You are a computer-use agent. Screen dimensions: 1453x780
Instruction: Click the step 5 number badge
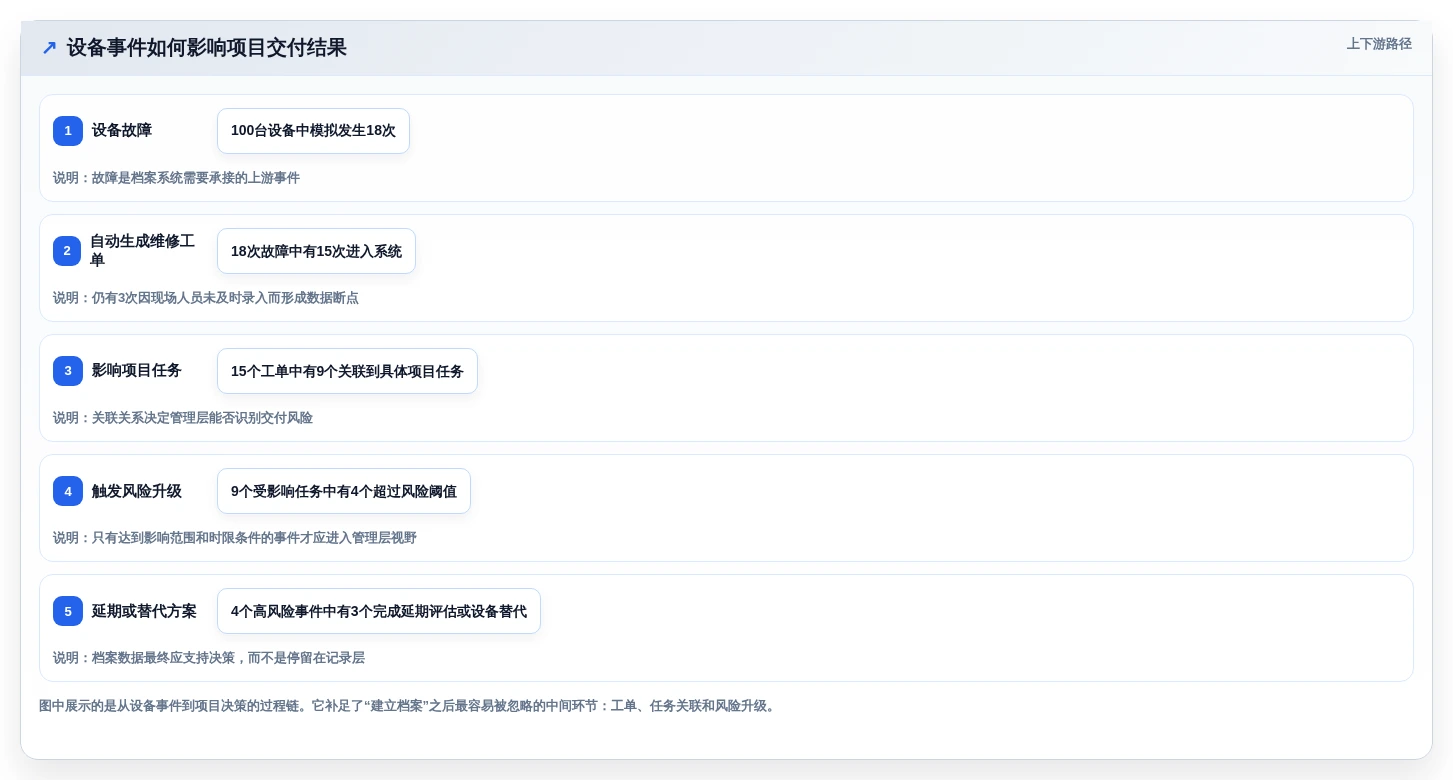(68, 611)
